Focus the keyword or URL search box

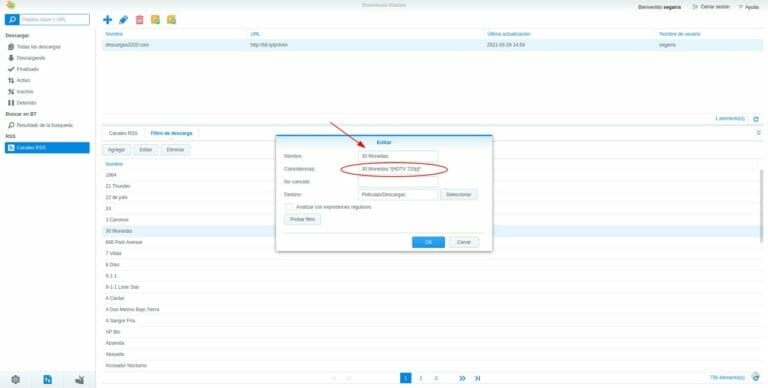[55, 20]
